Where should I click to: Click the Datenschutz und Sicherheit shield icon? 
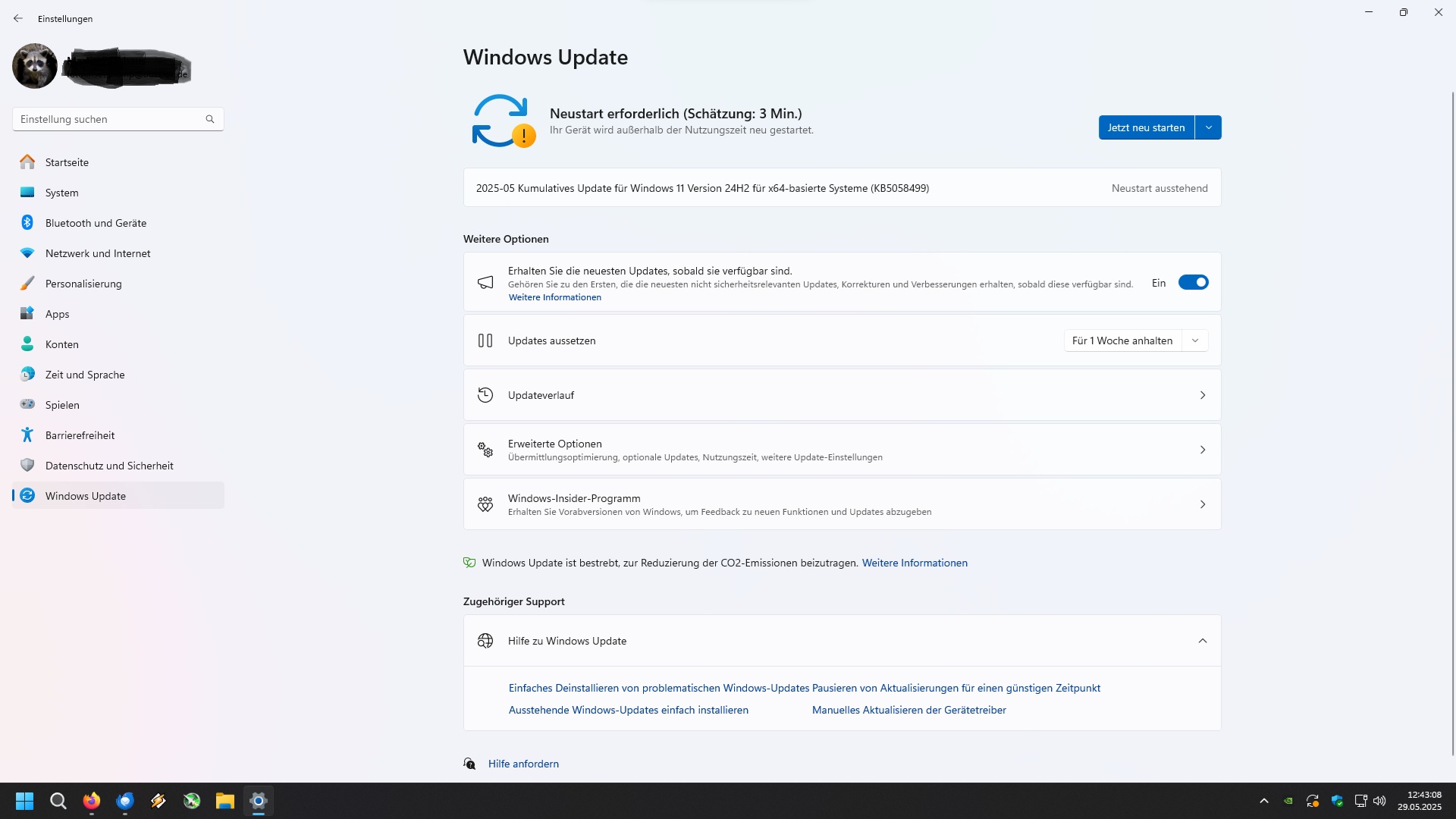[x=27, y=465]
